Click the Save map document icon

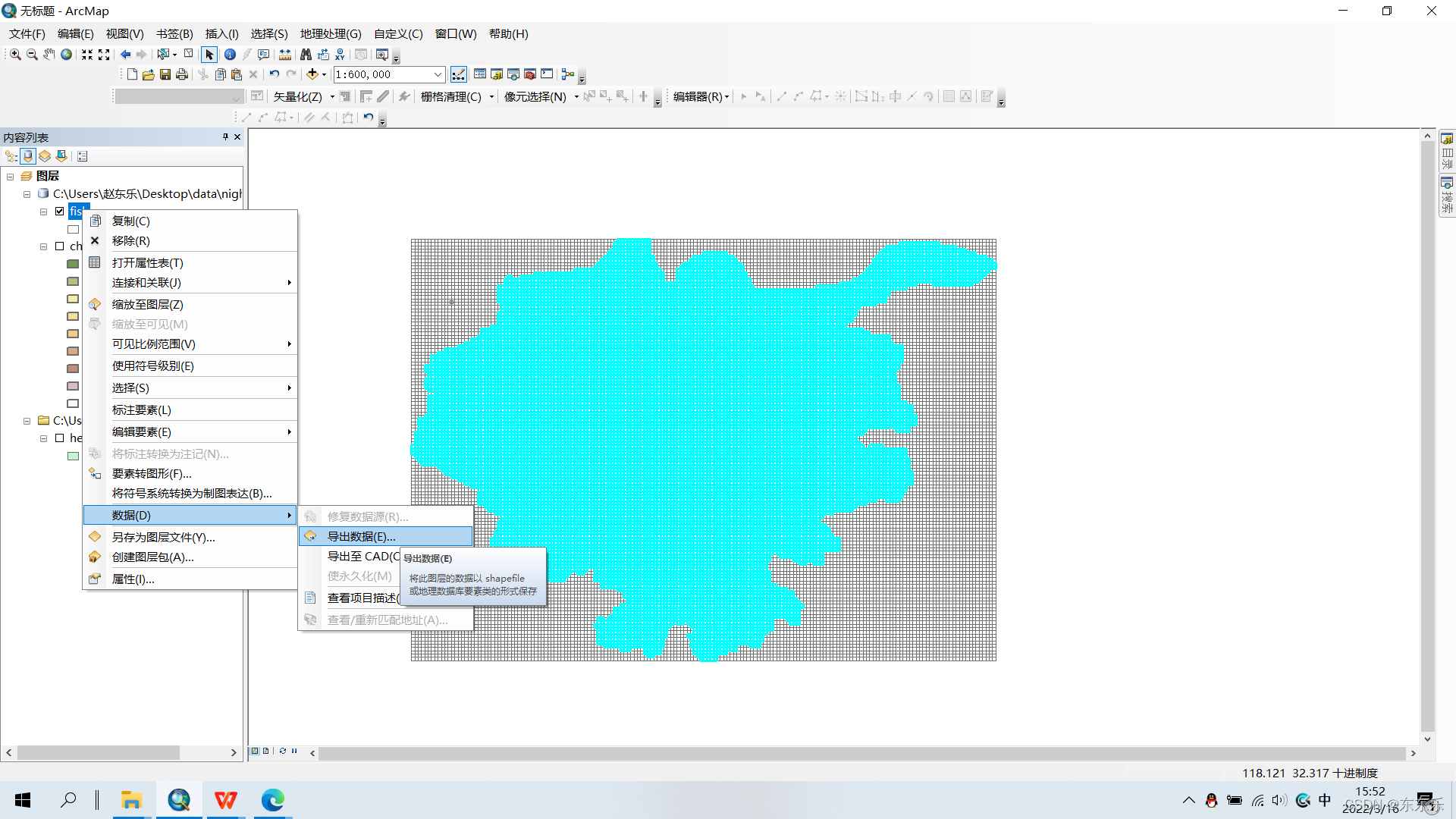(x=165, y=74)
